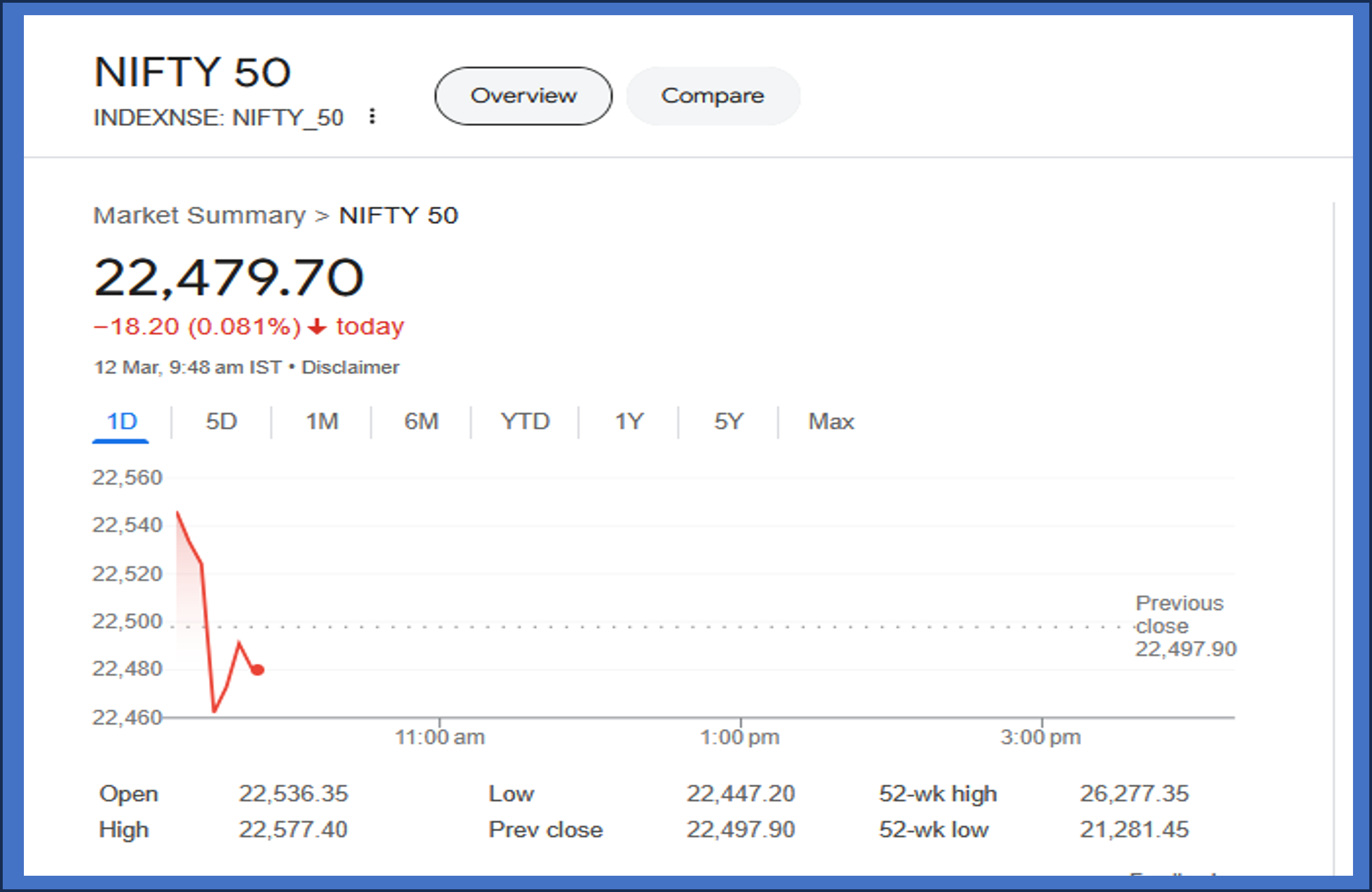
Task: Open the Disclaimer link
Action: click(351, 368)
